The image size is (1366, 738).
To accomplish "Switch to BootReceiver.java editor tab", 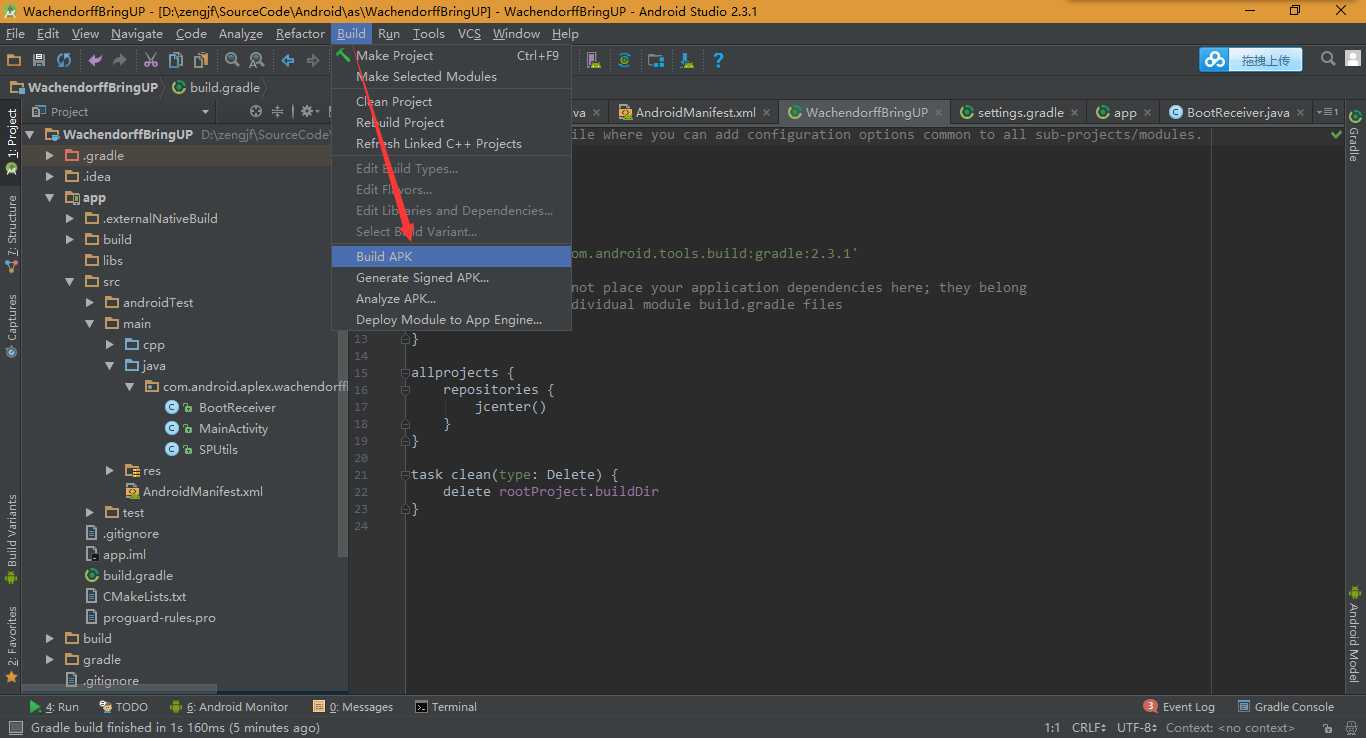I will click(1237, 112).
